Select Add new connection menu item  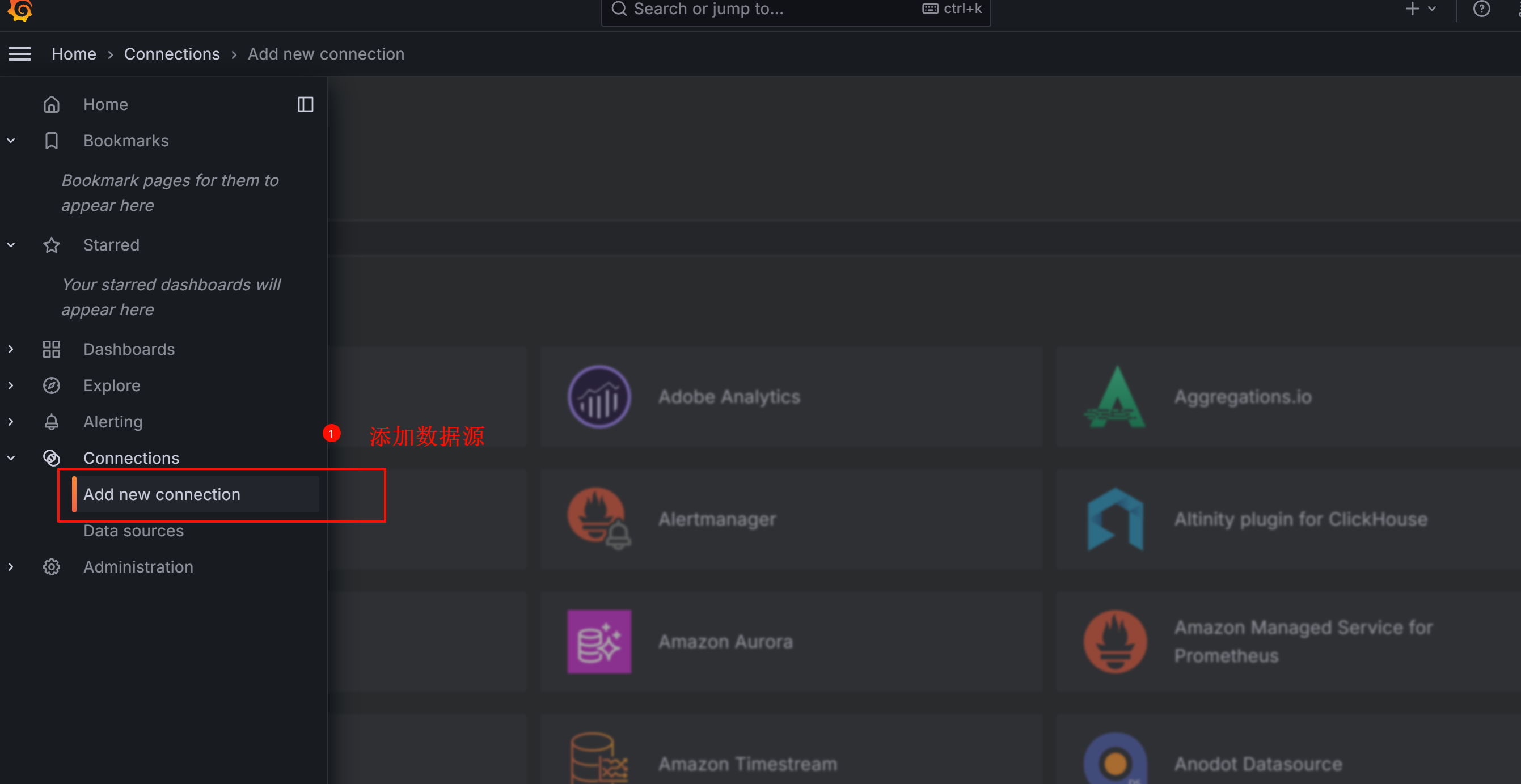click(162, 494)
